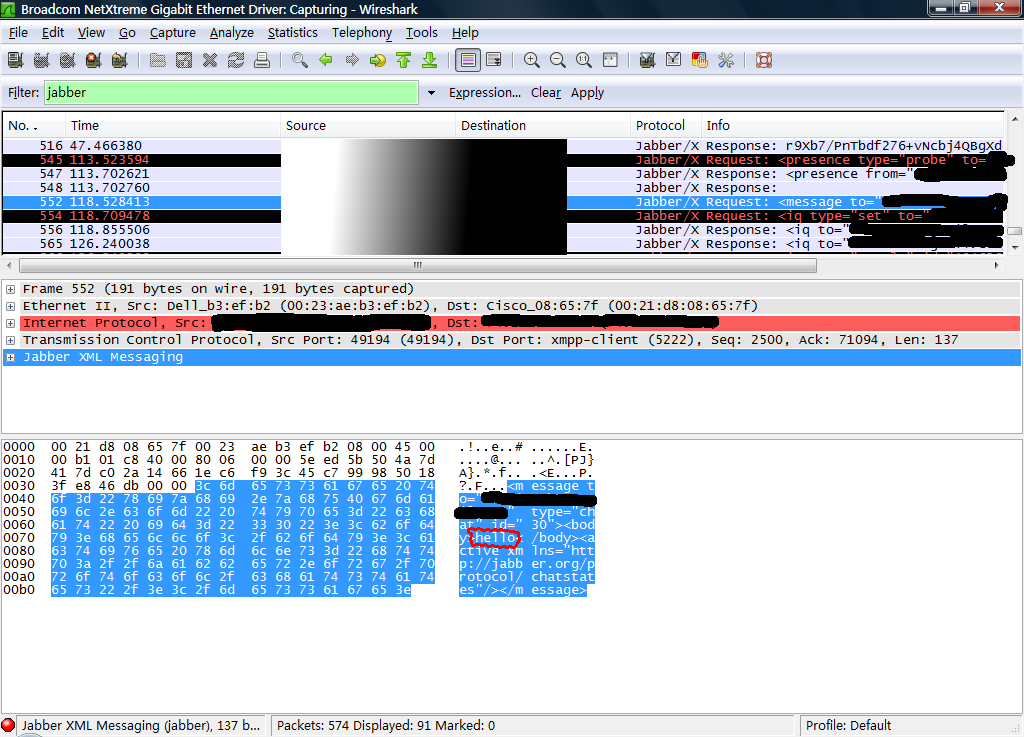
Task: Edit coloring rules
Action: [x=699, y=61]
